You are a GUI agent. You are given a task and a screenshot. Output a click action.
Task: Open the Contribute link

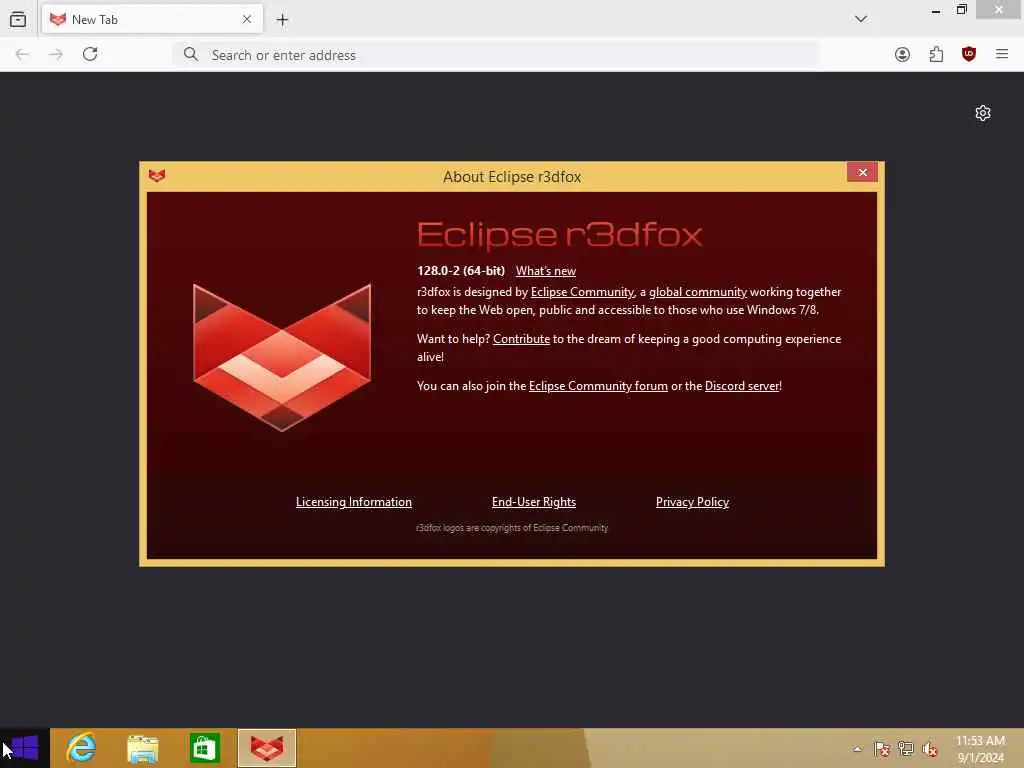pyautogui.click(x=521, y=339)
